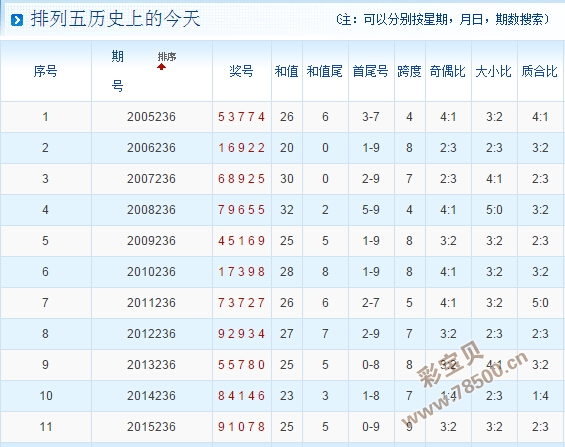This screenshot has width=565, height=447.
Task: Click the 奖号 column header
Action: [241, 71]
